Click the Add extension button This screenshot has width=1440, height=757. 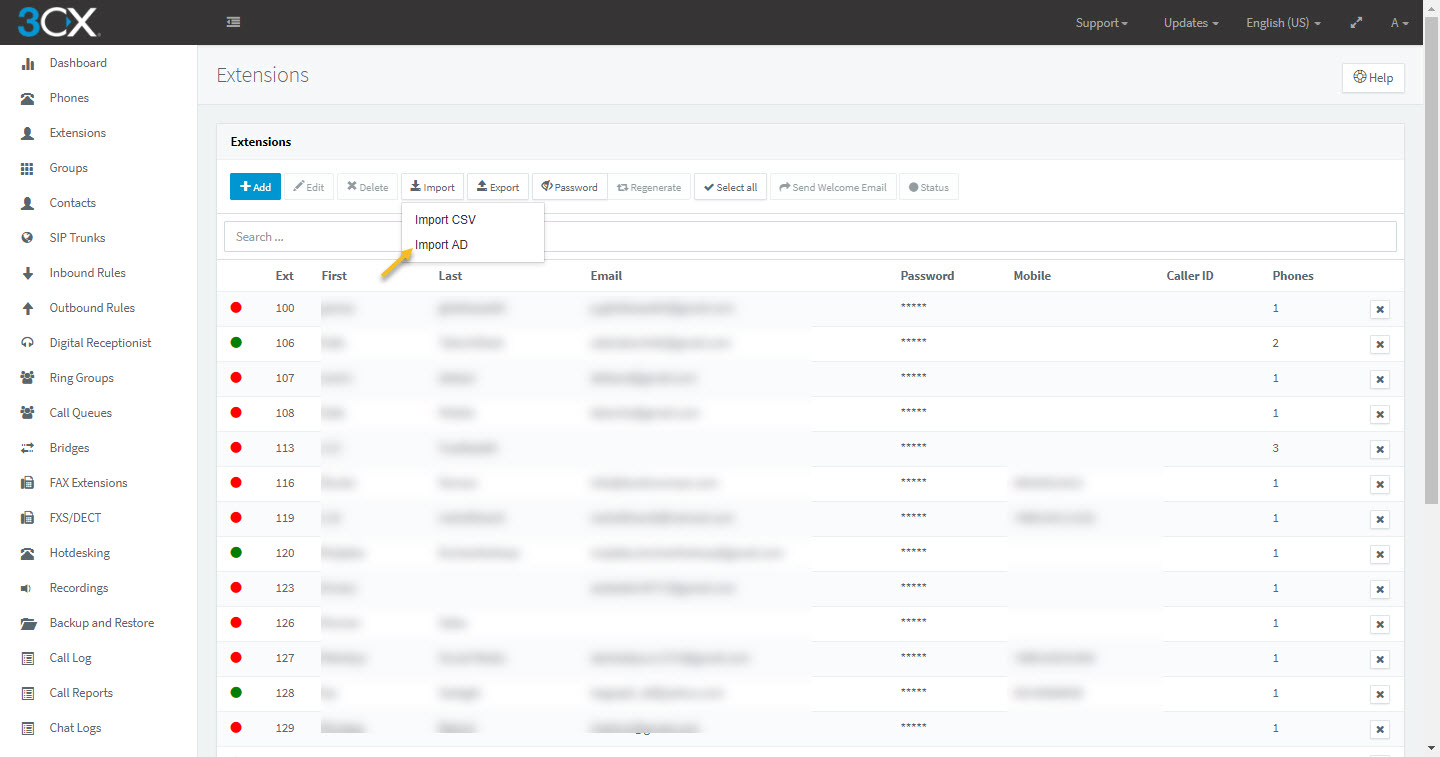255,187
